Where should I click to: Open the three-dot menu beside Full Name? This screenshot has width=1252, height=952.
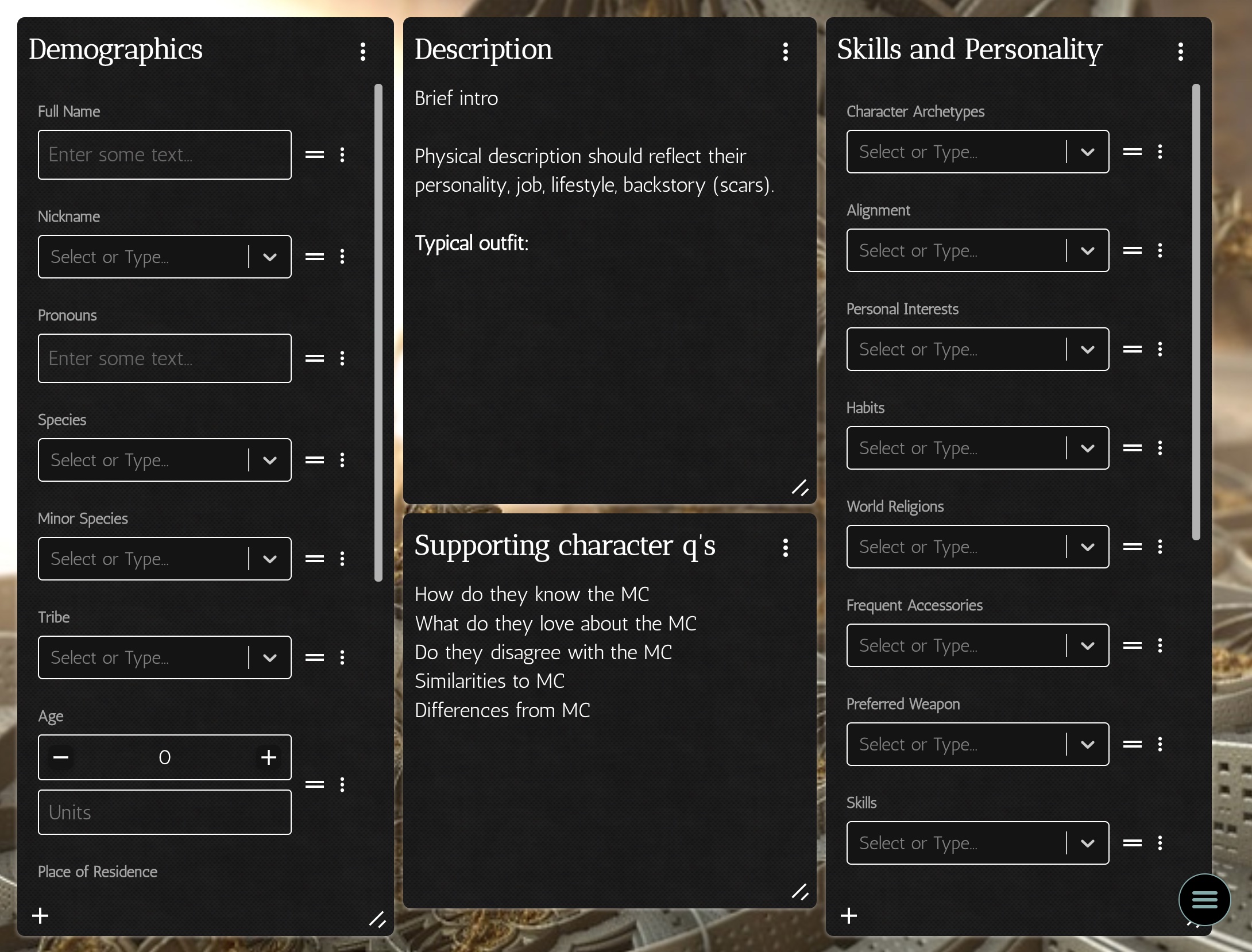coord(342,154)
